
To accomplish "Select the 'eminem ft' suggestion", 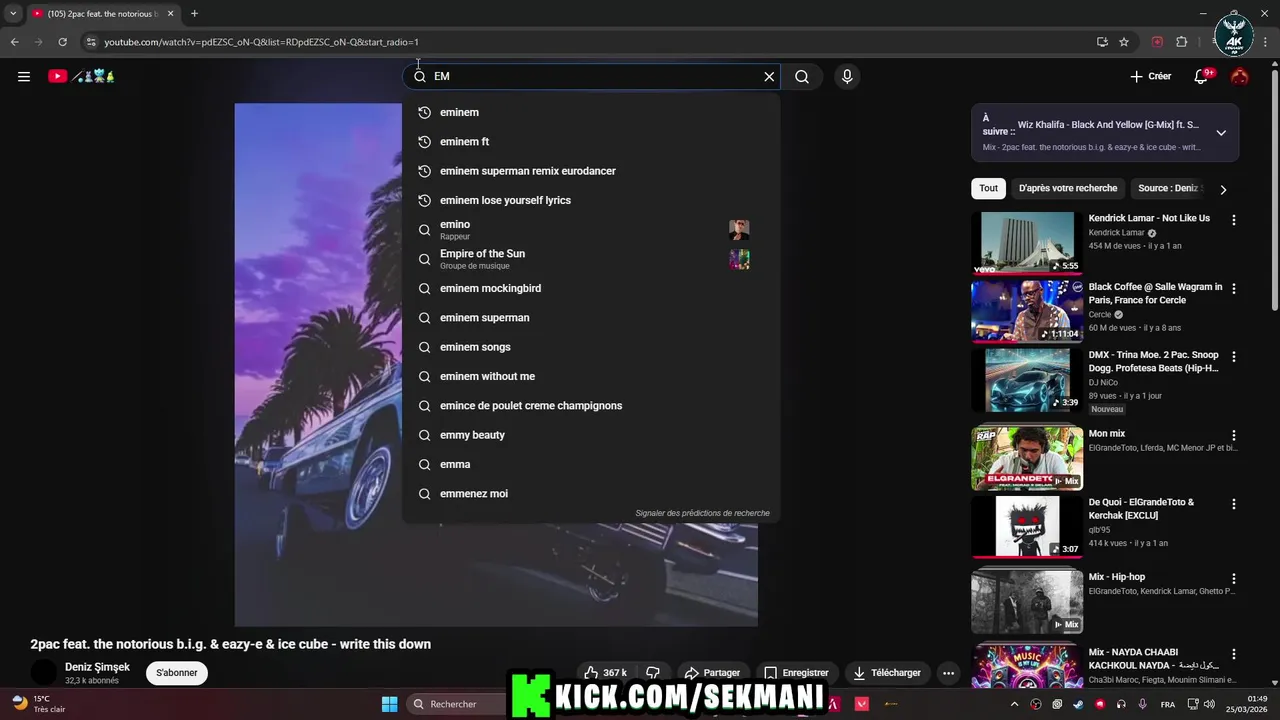I will 591,142.
